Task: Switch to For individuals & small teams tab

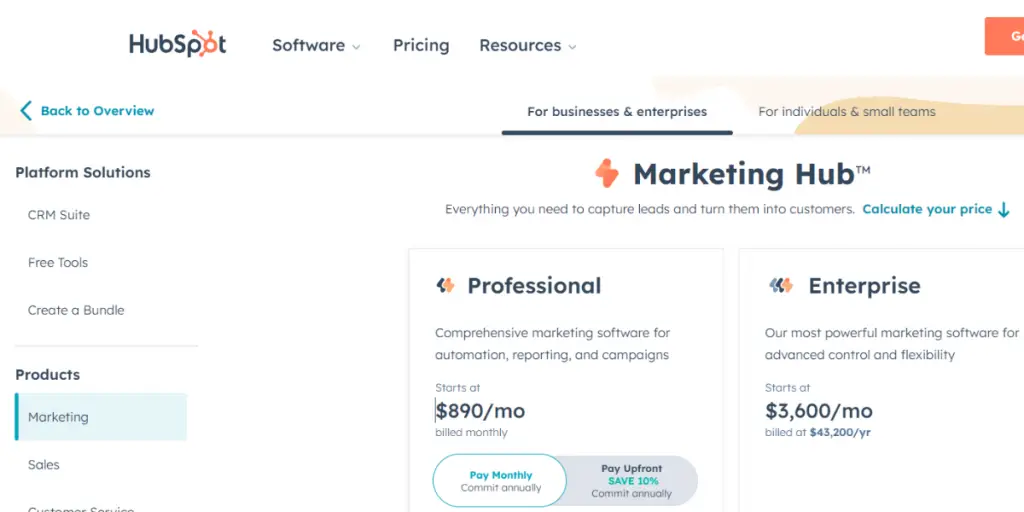Action: pyautogui.click(x=846, y=112)
